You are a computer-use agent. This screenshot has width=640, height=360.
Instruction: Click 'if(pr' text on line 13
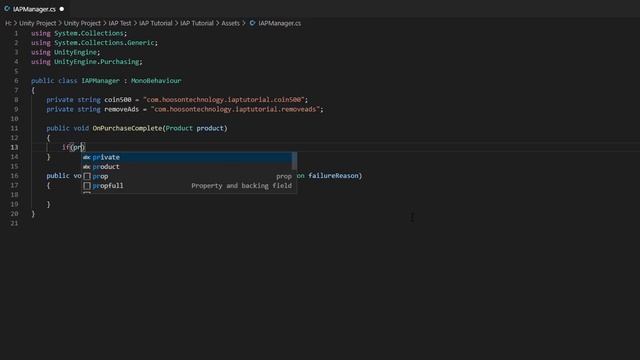[72, 147]
